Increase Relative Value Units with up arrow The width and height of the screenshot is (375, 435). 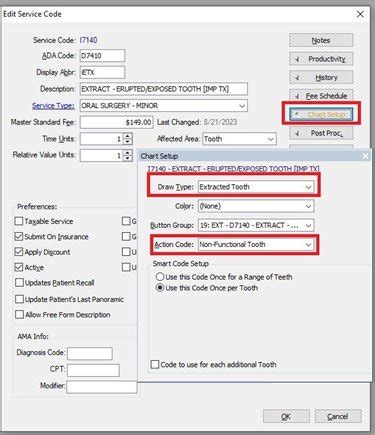[128, 152]
